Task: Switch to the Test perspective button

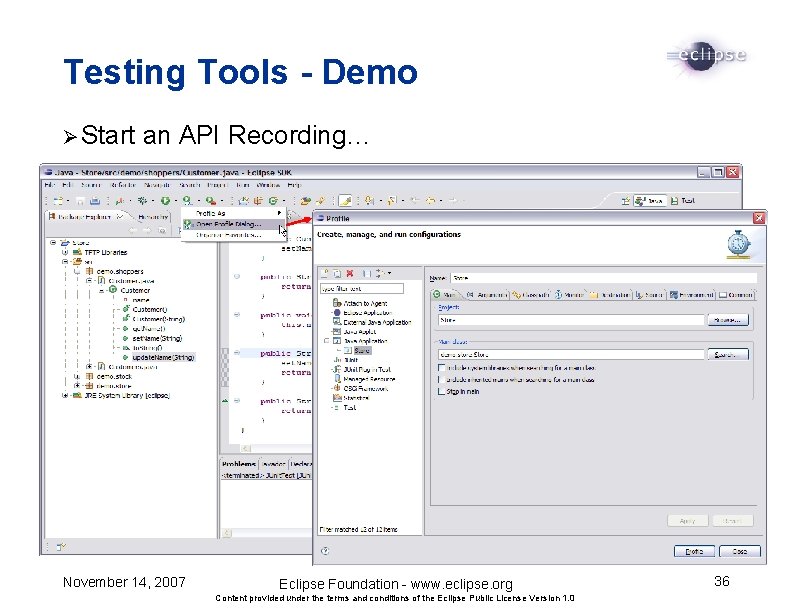Action: pos(683,200)
